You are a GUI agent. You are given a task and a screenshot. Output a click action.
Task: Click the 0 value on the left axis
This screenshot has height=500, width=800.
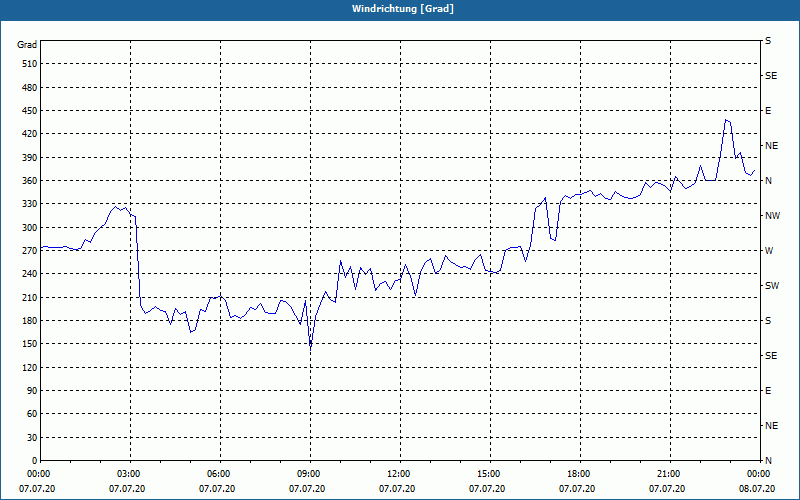[x=35, y=461]
